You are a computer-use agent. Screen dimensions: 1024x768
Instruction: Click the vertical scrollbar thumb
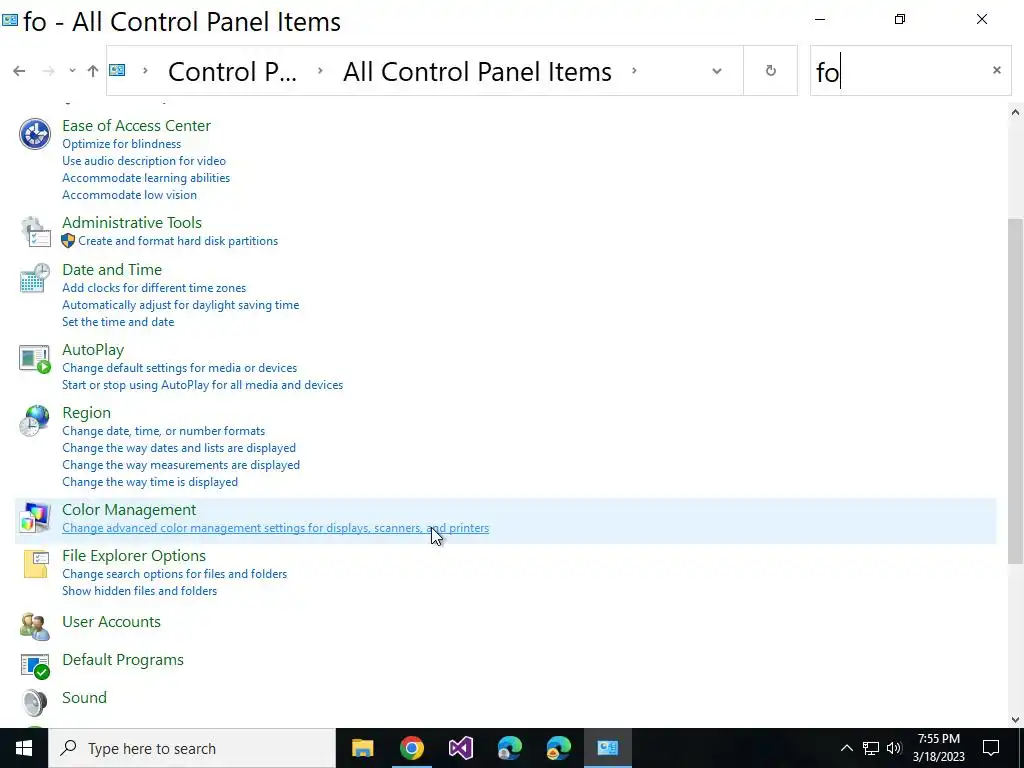click(1015, 391)
